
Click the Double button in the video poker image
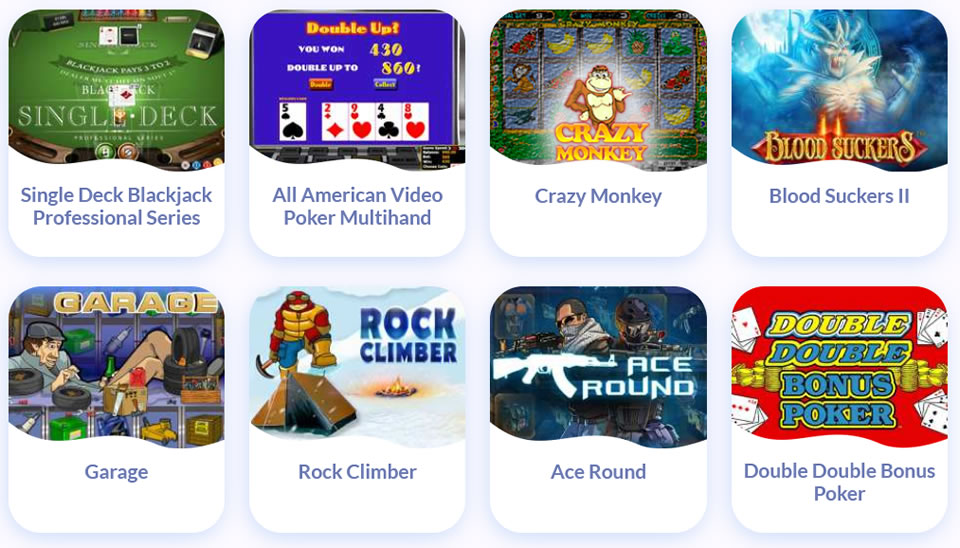(320, 84)
